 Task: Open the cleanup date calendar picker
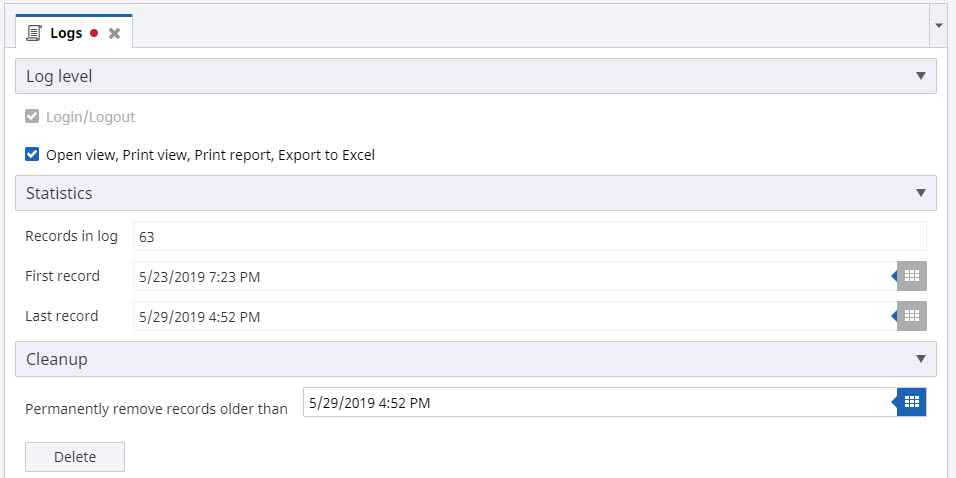(911, 402)
